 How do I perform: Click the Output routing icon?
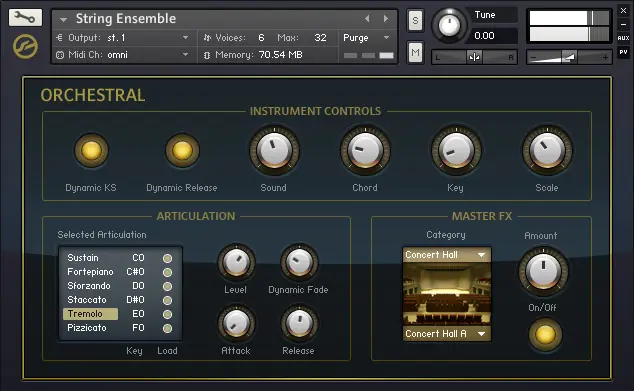point(59,38)
